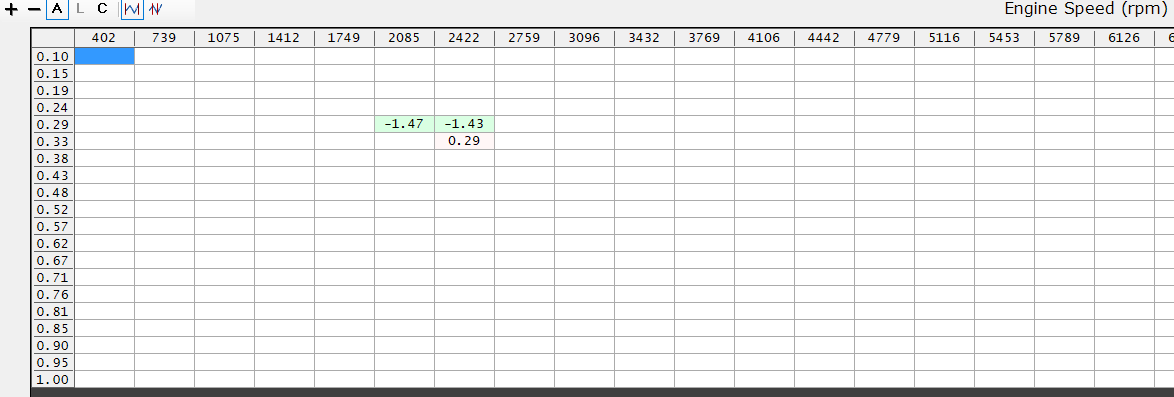
Task: Select the highlighted cell at 402 rpm, 0.10
Action: point(105,56)
